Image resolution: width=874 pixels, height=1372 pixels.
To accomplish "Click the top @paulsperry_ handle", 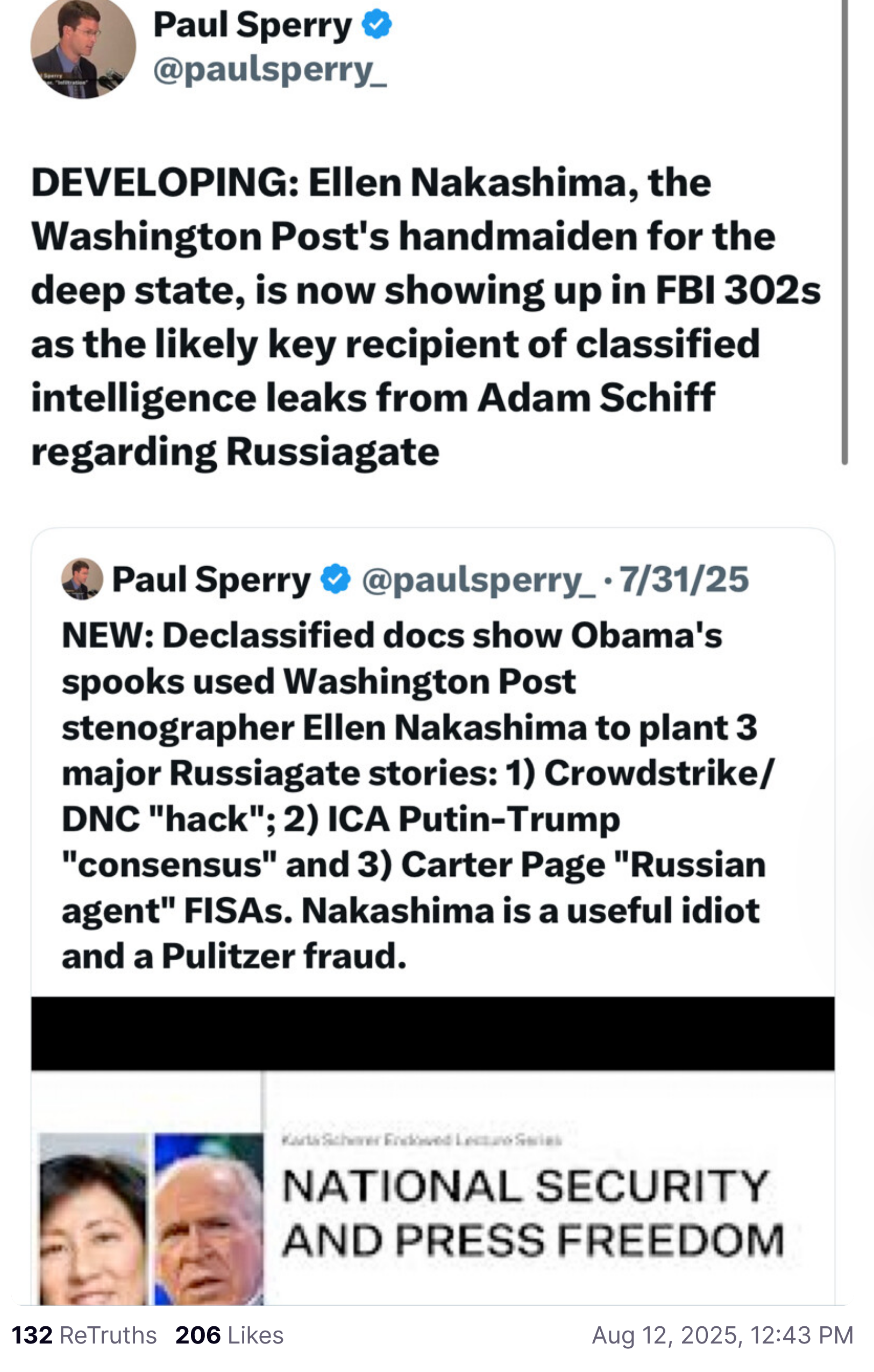I will tap(269, 70).
